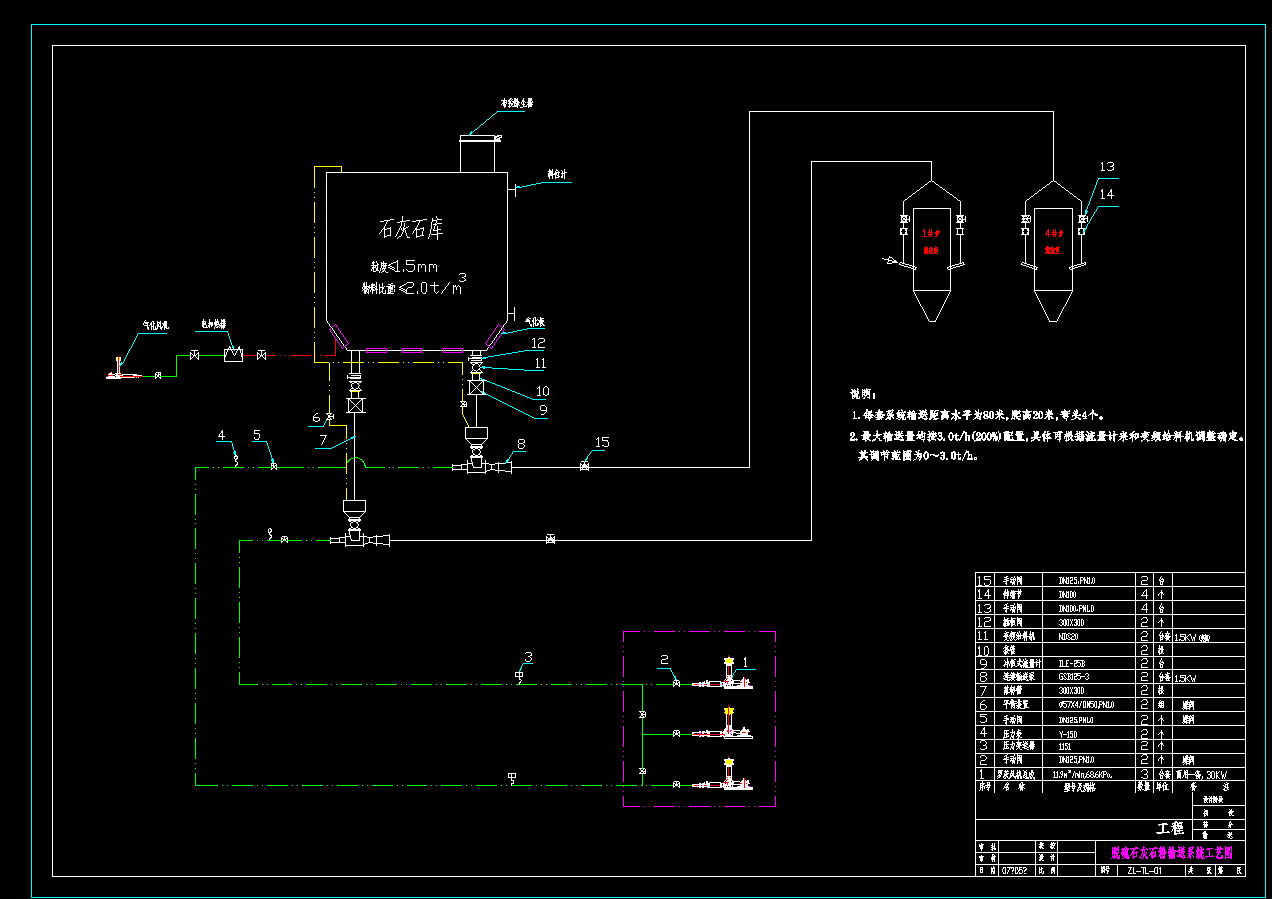Screen dimensions: 1272x899
Task: Select the pressure gauge symbol under callout 4
Action: point(236,459)
